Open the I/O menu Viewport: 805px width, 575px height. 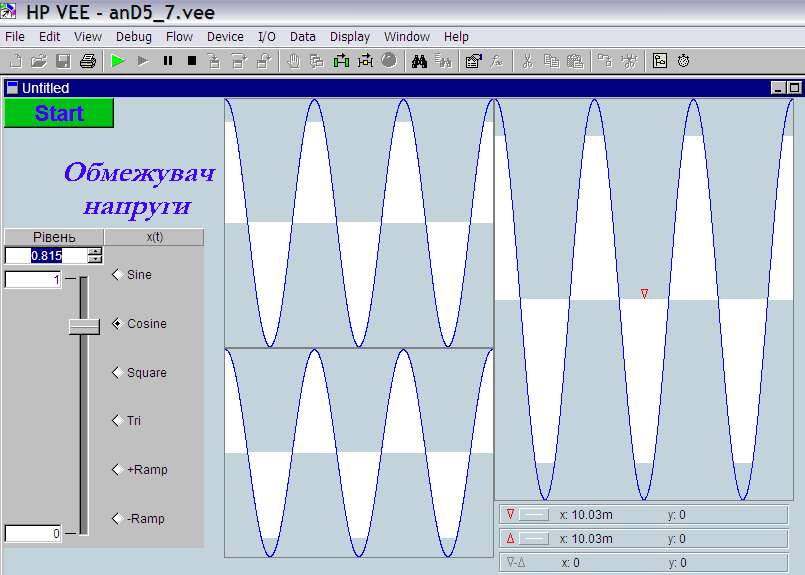click(266, 37)
